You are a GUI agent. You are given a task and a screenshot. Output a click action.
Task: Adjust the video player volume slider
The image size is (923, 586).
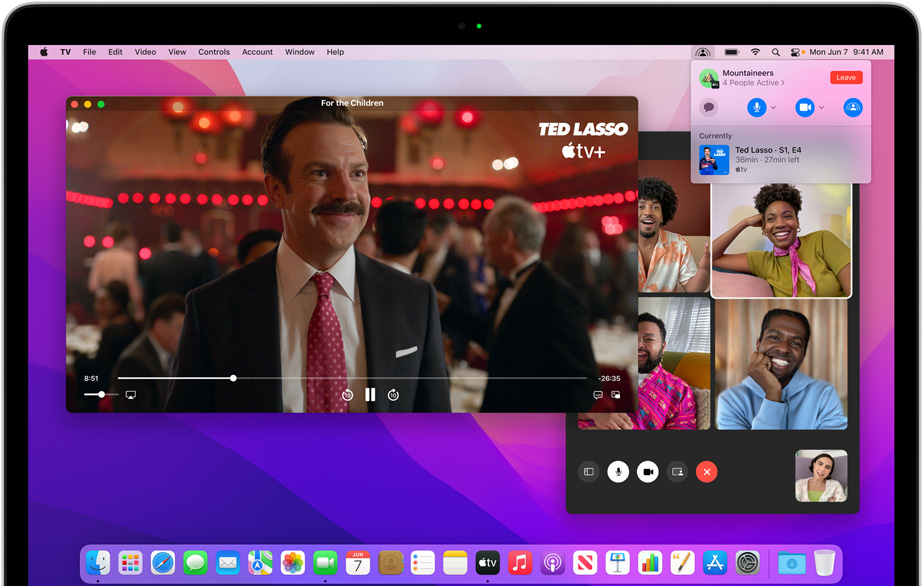tap(101, 395)
